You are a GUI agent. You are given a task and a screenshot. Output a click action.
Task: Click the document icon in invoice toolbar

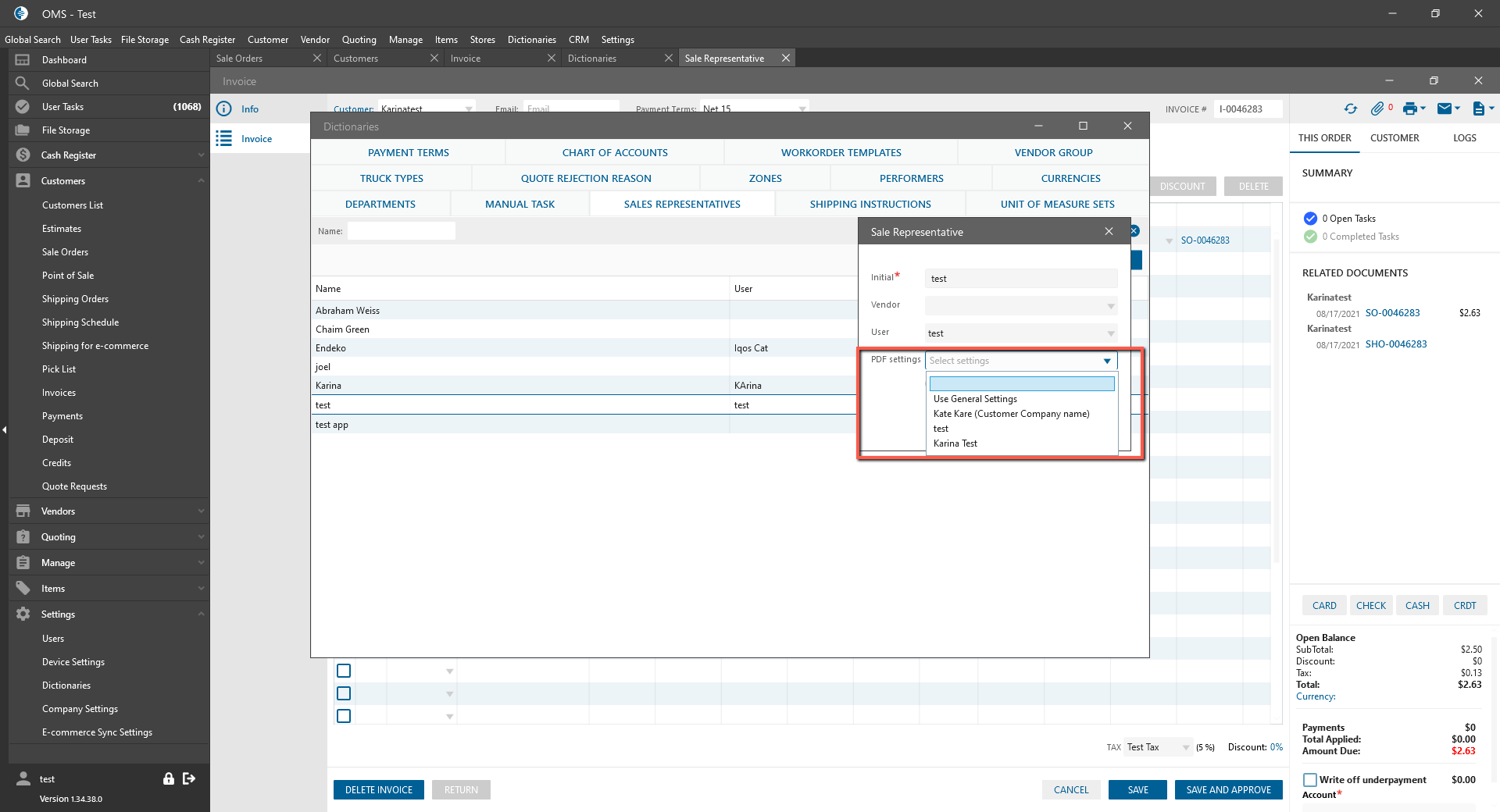(x=1478, y=109)
